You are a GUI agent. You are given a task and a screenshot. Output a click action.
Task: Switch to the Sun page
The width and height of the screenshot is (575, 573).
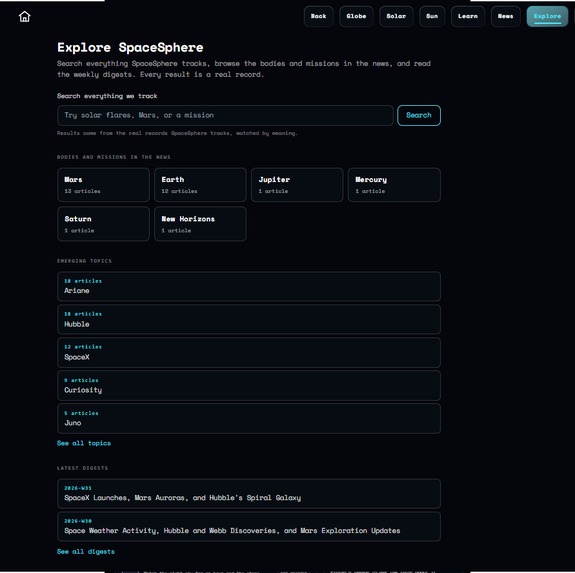(432, 16)
